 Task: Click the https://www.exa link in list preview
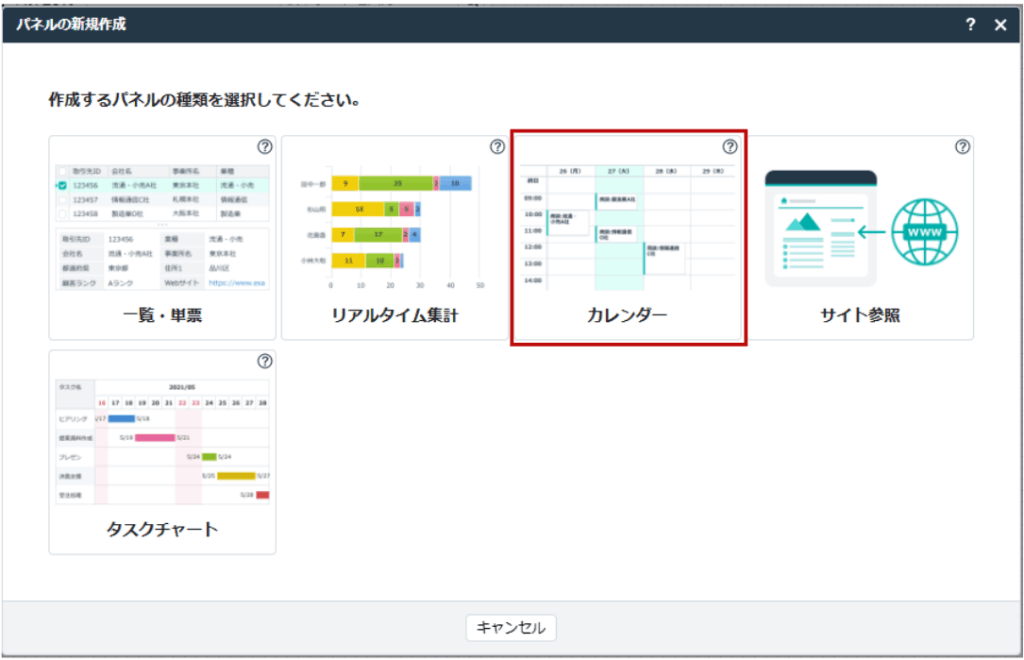click(x=238, y=284)
